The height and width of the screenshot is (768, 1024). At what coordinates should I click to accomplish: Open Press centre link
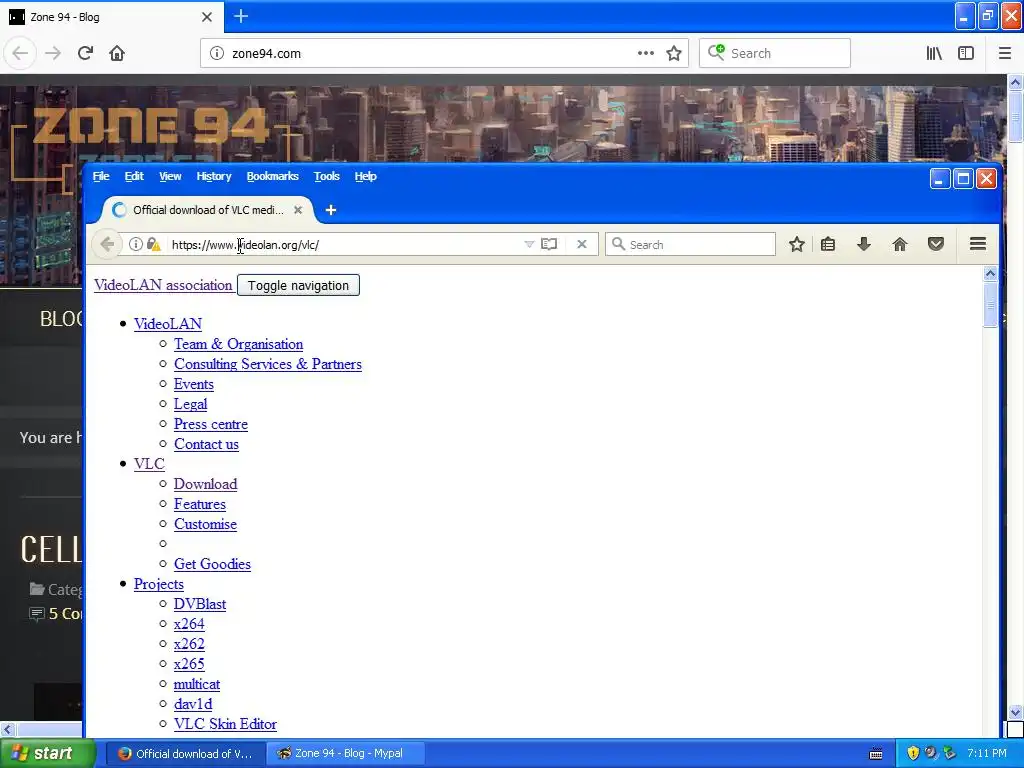211,424
